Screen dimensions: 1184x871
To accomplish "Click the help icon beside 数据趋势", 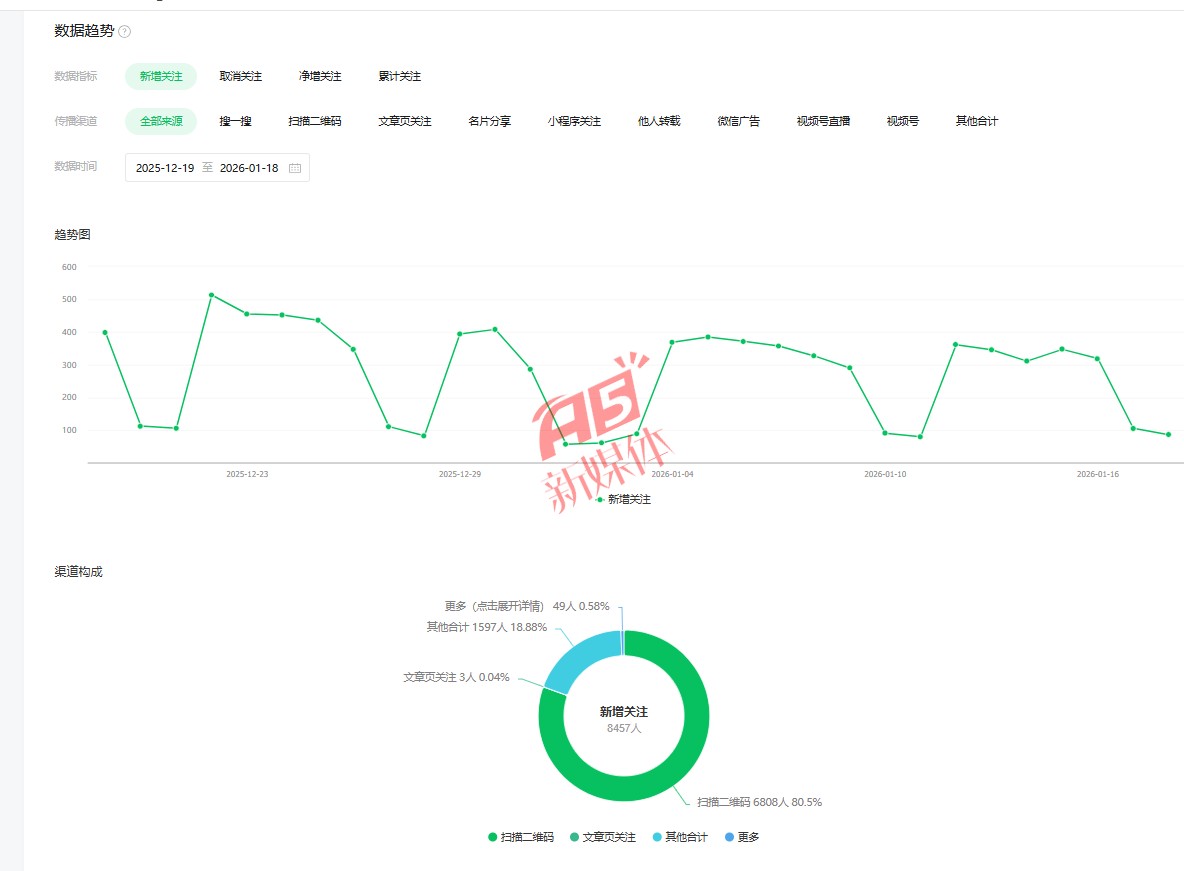I will point(125,32).
